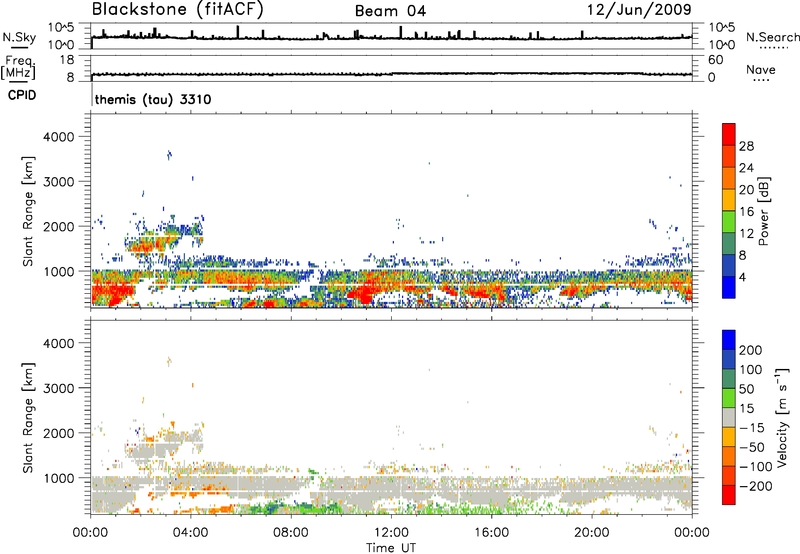The width and height of the screenshot is (800, 554).
Task: Click the "4000" tick in the velocity panel
Action: click(59, 343)
